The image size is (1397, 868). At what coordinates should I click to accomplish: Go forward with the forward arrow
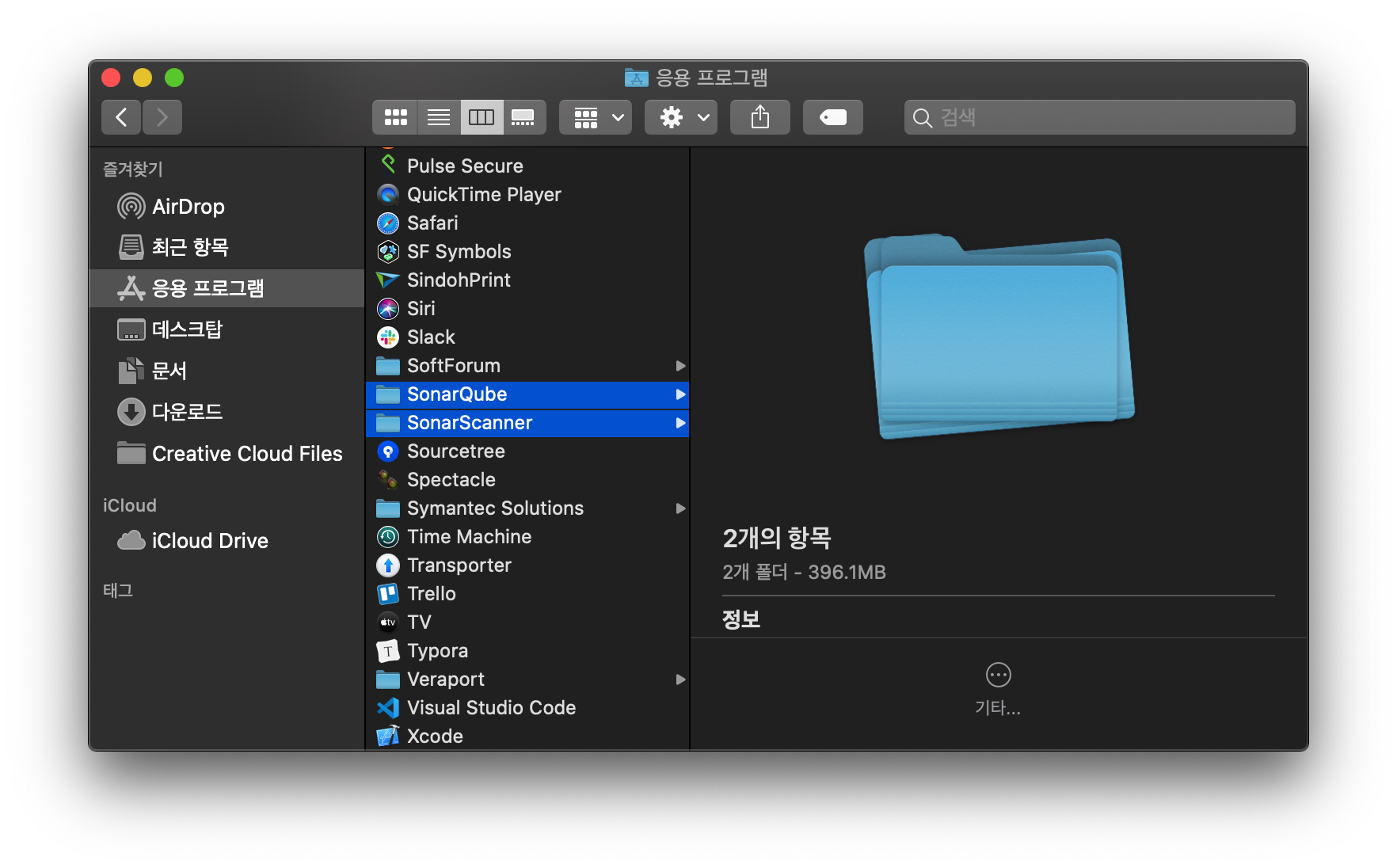coord(162,117)
